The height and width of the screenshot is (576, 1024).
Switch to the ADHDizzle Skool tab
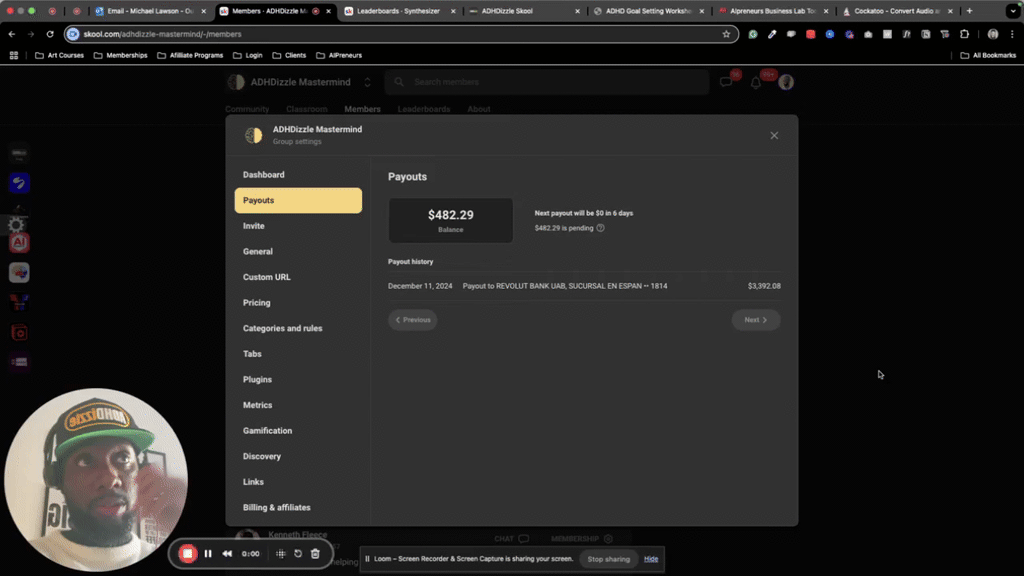522,11
